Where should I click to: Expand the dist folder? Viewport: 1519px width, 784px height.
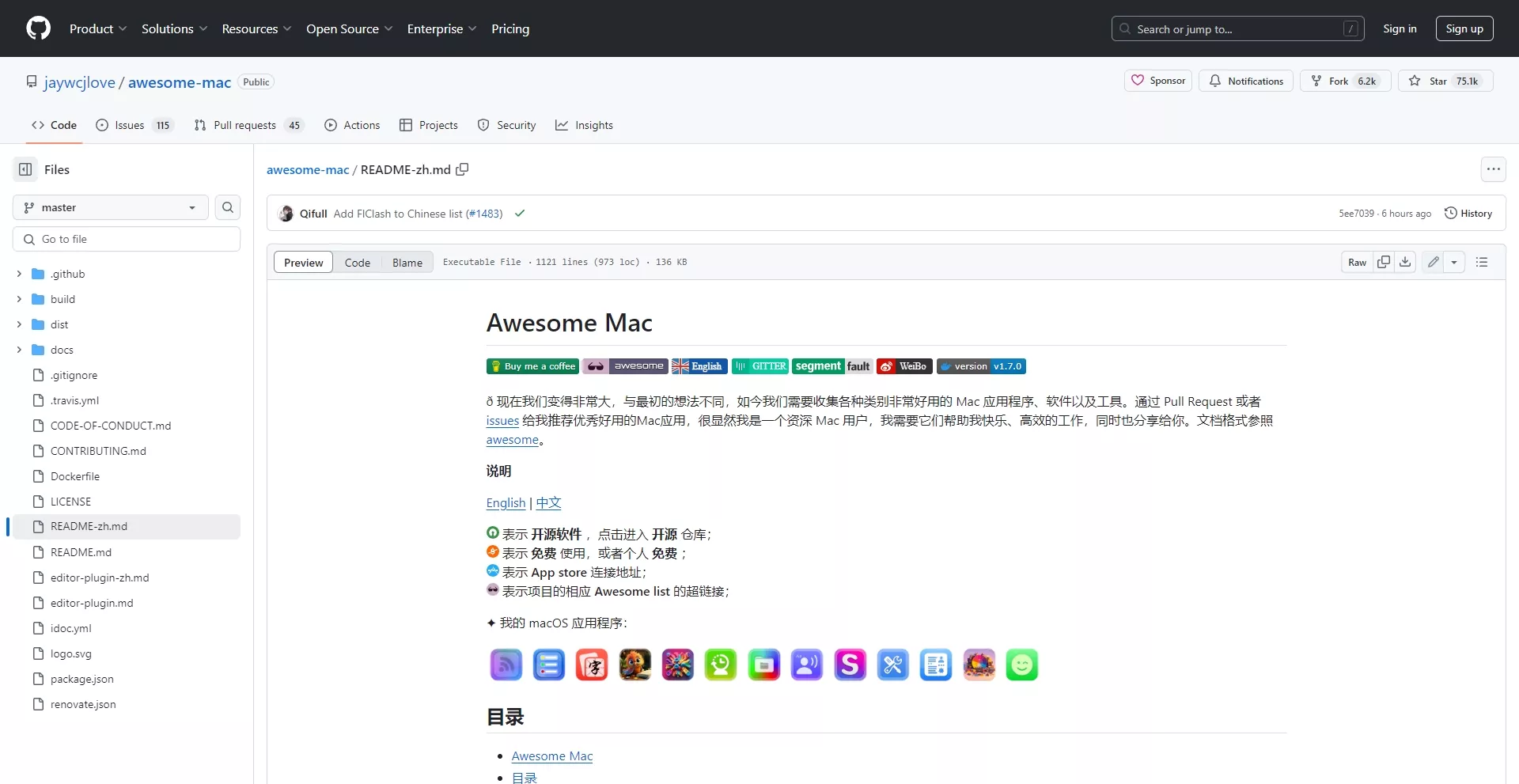click(19, 324)
